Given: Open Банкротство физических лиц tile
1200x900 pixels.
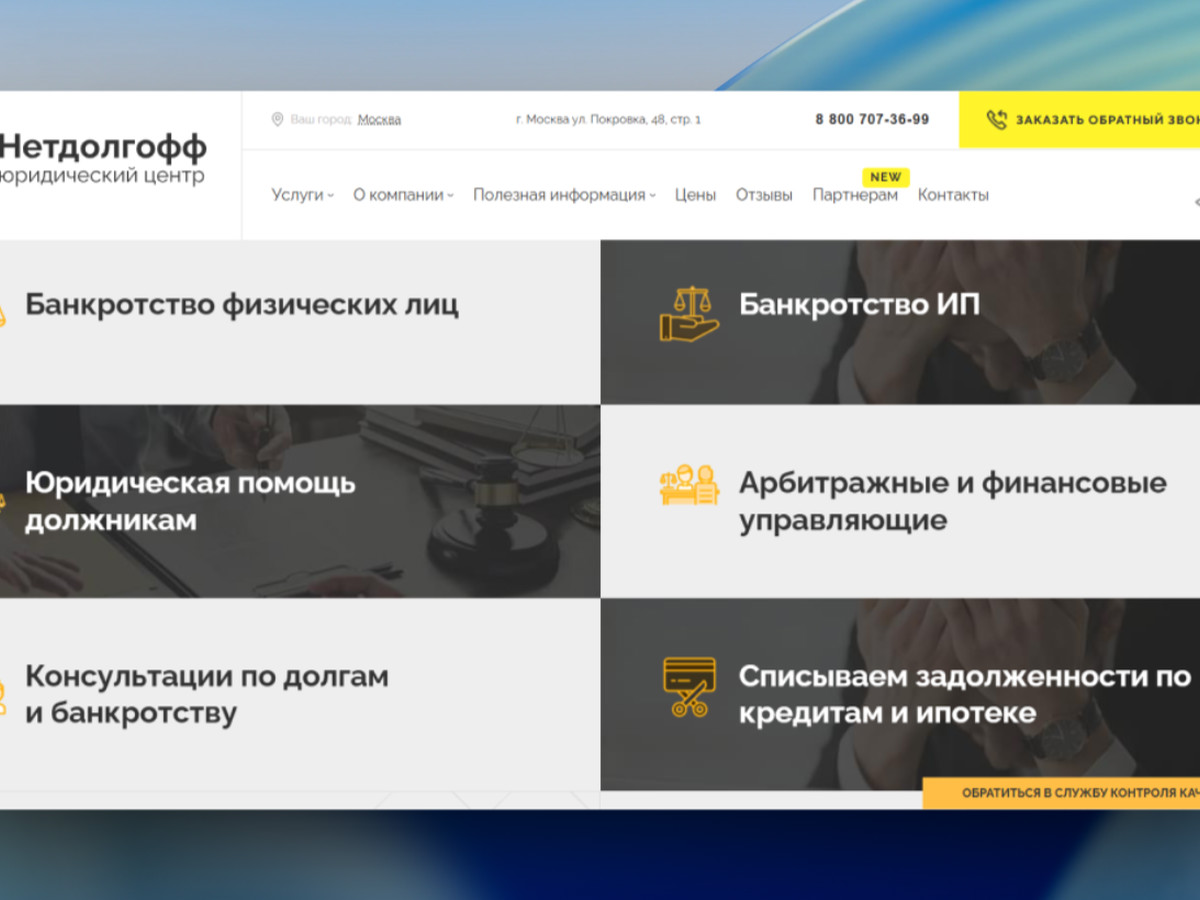Looking at the screenshot, I should coord(300,322).
